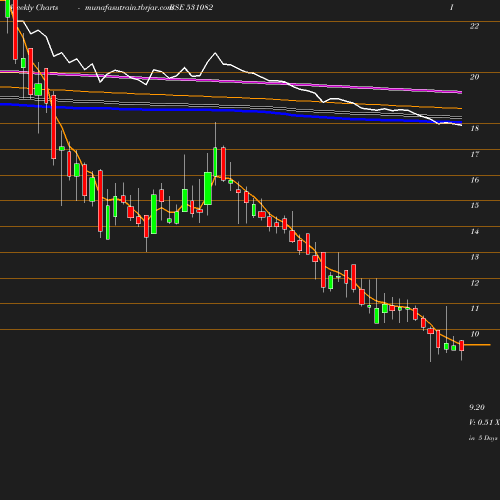Click the volume reading 'V: 0.51 X'
This screenshot has width=500, height=500.
[484, 422]
